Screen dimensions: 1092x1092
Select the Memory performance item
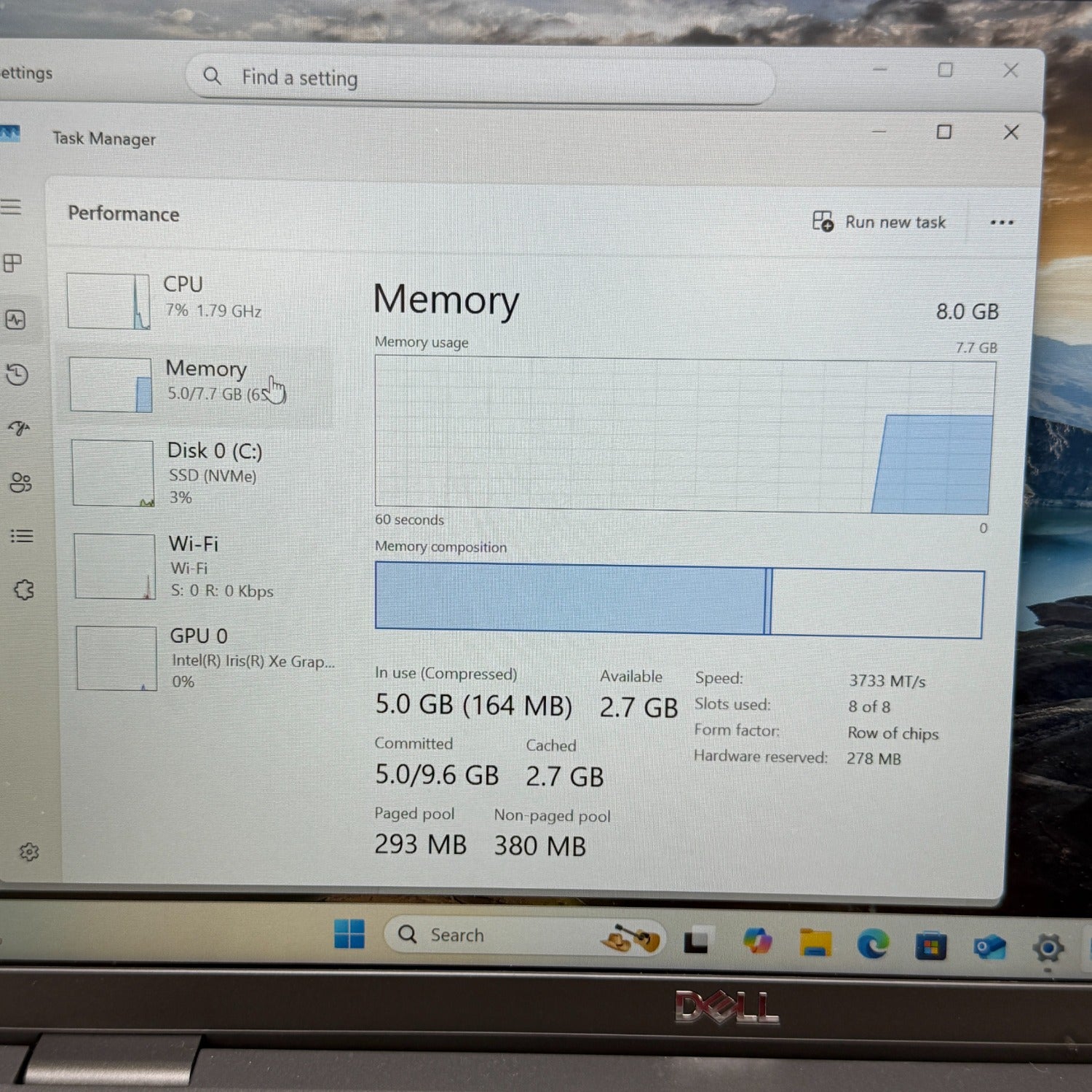pyautogui.click(x=197, y=383)
